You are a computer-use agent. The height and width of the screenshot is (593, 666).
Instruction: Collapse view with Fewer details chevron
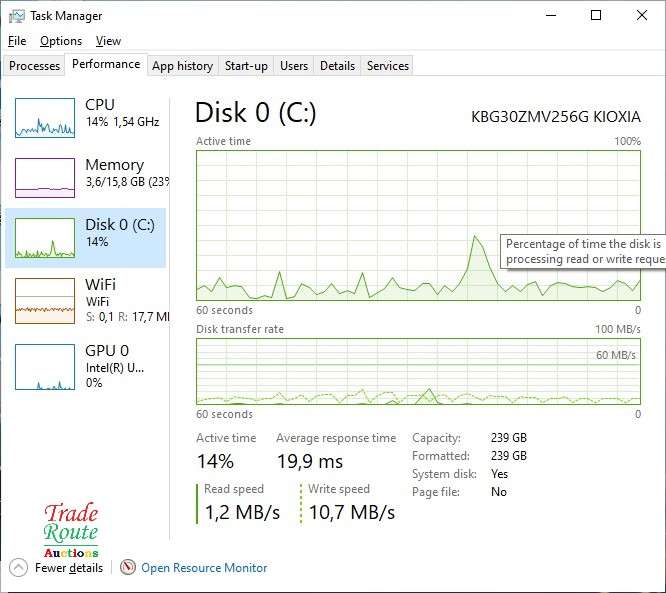pyautogui.click(x=18, y=568)
